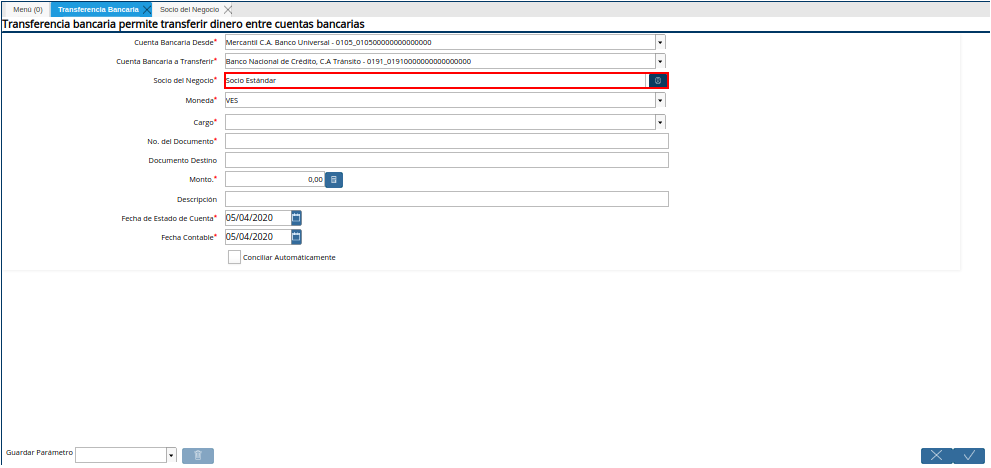The width and height of the screenshot is (991, 468).
Task: Click the Monto amount field
Action: click(x=275, y=180)
